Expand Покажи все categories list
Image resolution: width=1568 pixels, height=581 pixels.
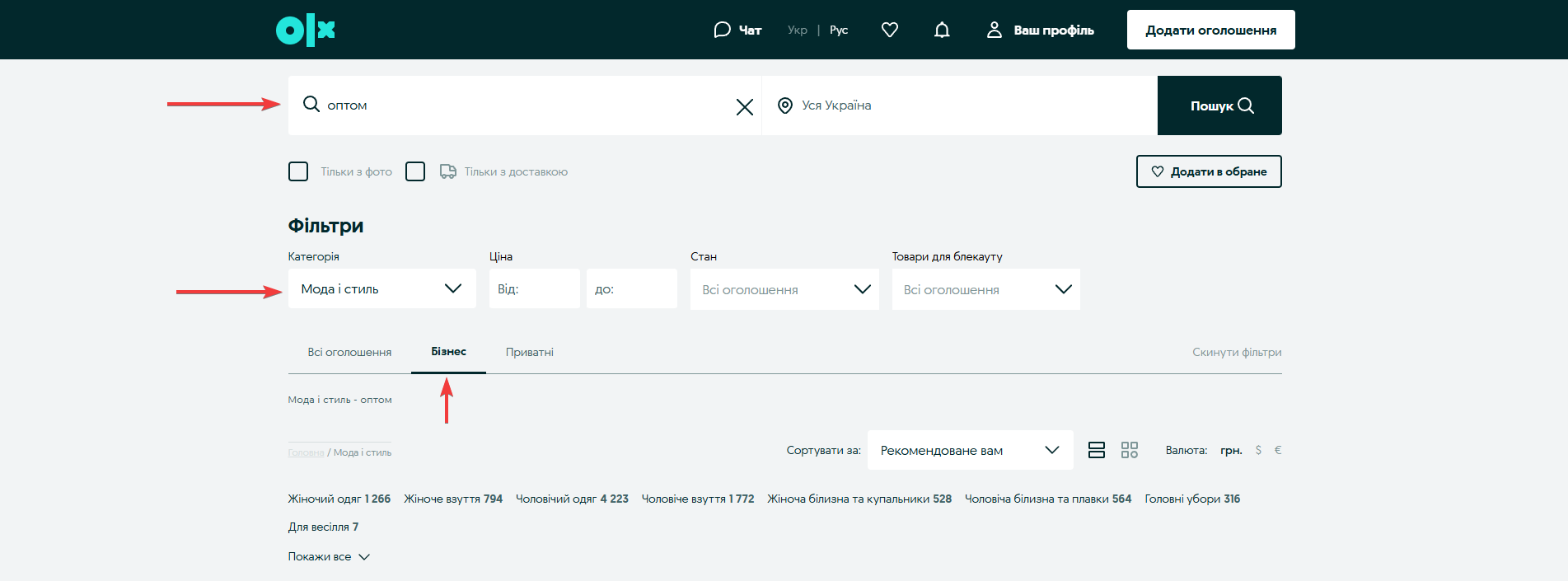(328, 557)
